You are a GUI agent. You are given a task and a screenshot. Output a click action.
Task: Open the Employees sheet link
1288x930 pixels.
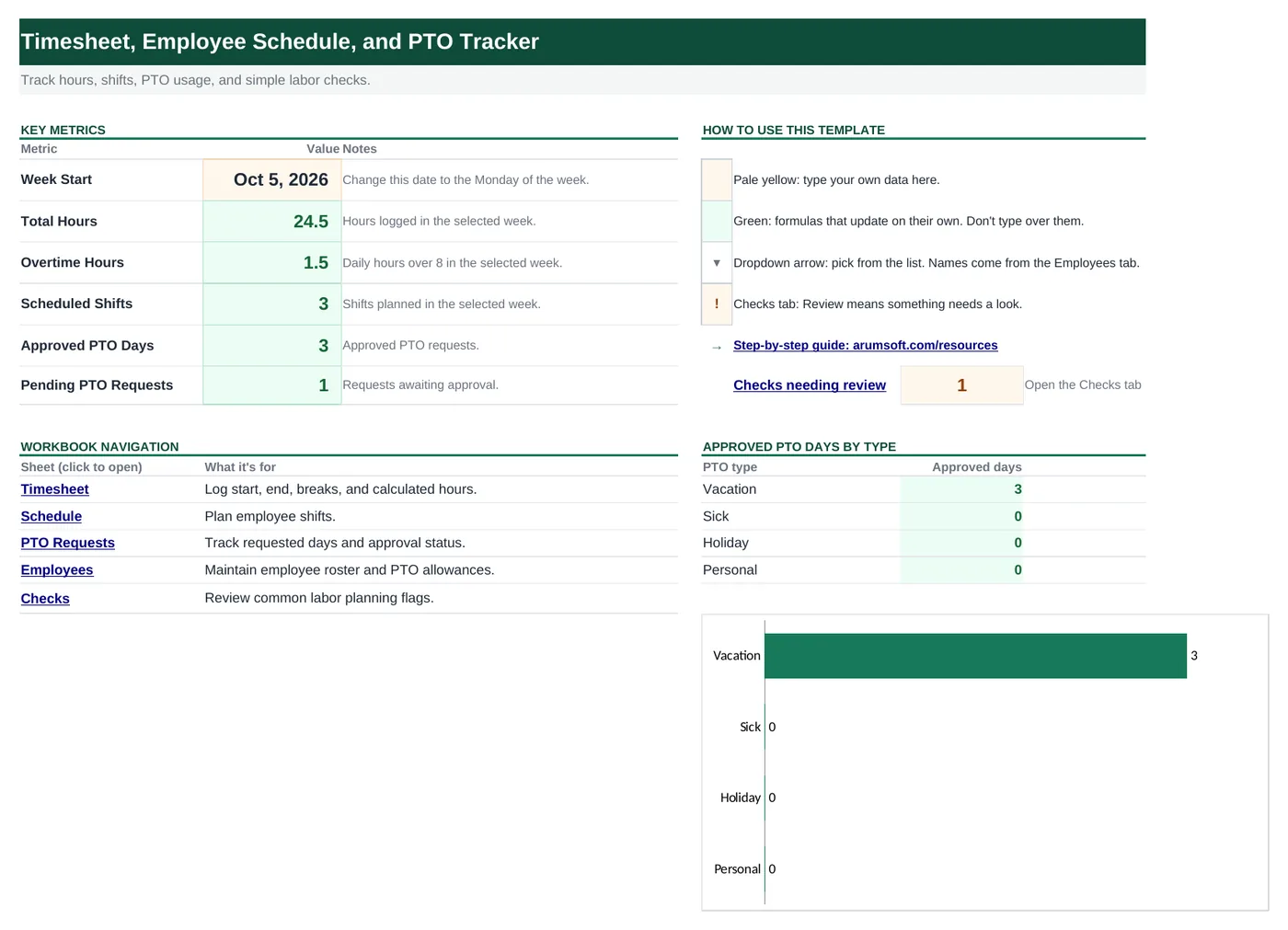click(x=57, y=569)
